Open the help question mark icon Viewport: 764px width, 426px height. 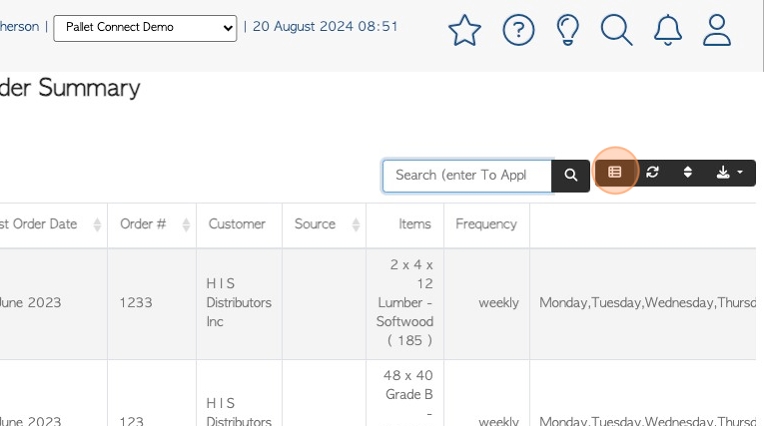click(518, 30)
